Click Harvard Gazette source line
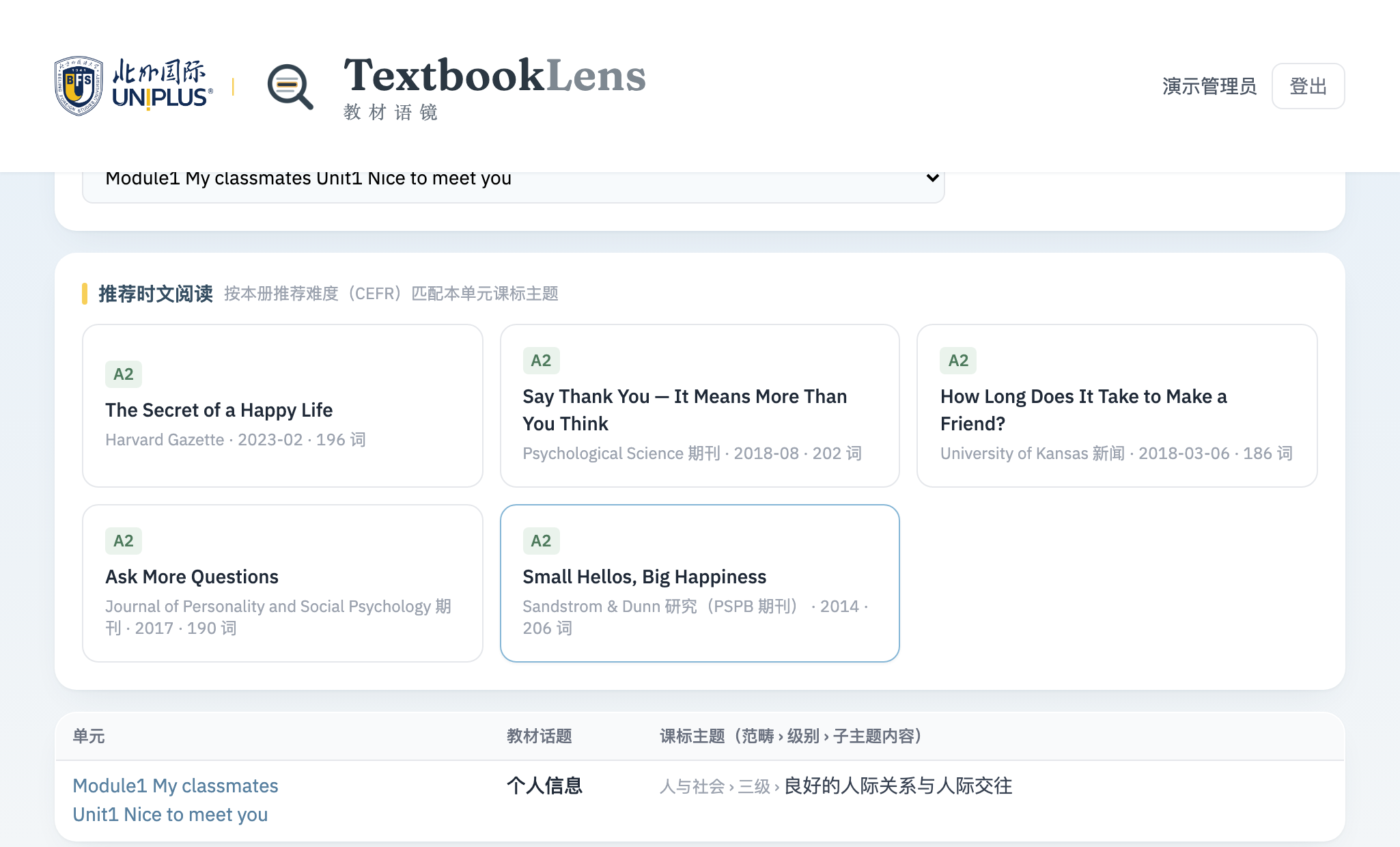 pos(236,440)
